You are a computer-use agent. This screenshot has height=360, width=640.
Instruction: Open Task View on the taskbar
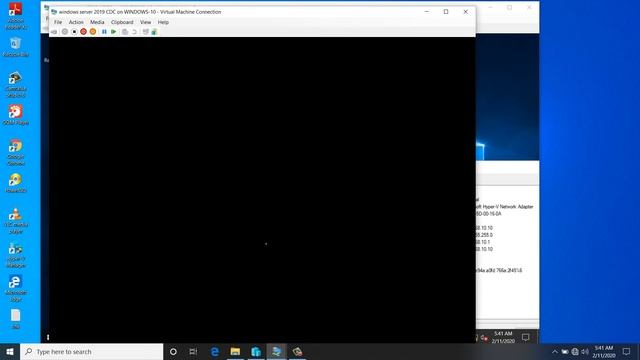click(x=193, y=351)
